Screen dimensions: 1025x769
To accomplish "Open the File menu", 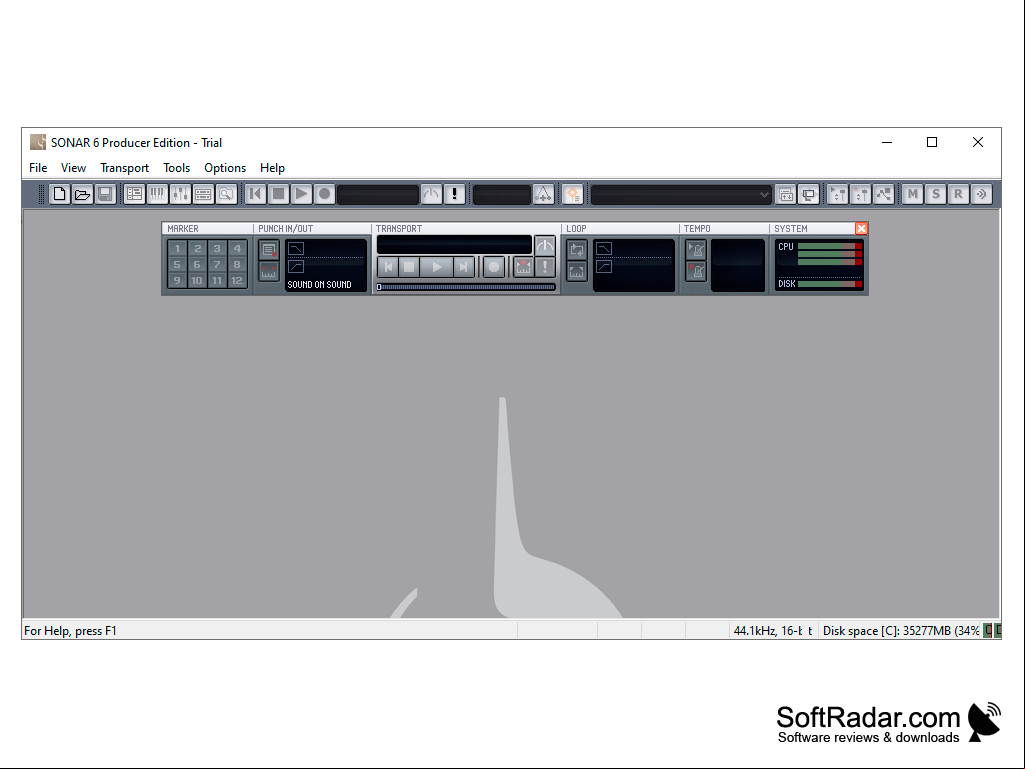I will [38, 168].
